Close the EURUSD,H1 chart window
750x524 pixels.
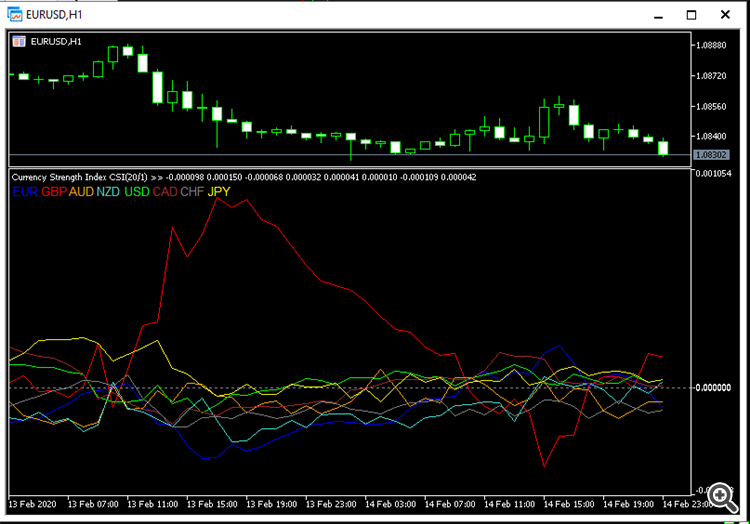(x=725, y=15)
